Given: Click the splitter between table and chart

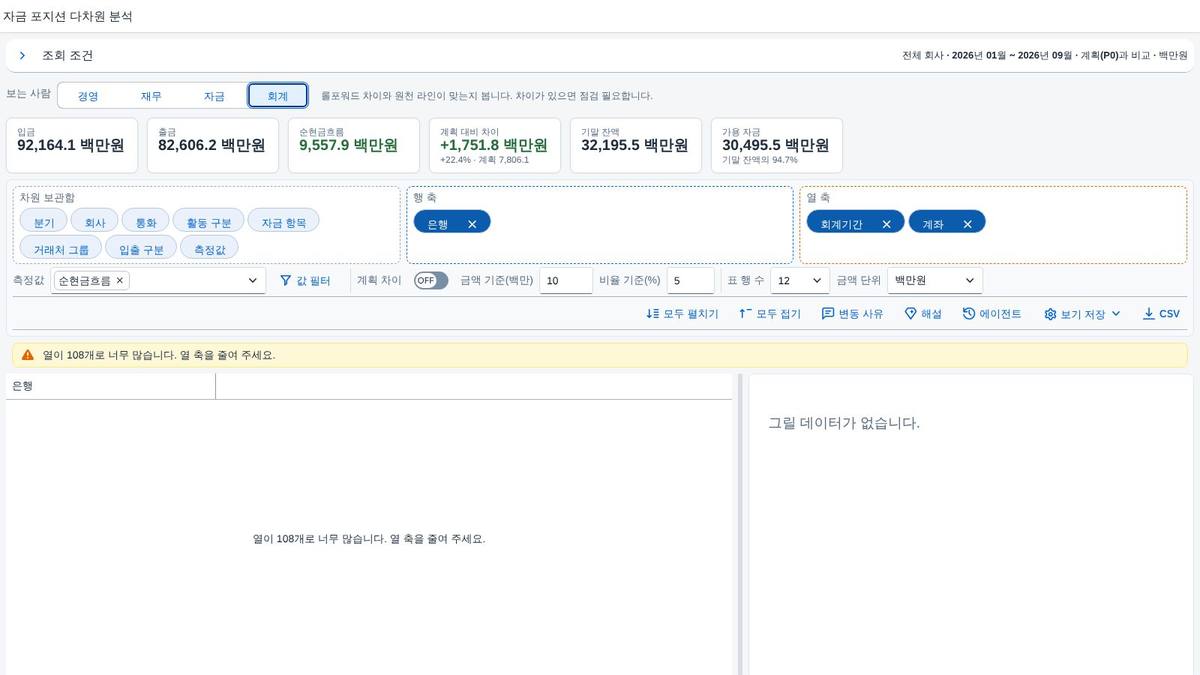Looking at the screenshot, I should [740, 524].
